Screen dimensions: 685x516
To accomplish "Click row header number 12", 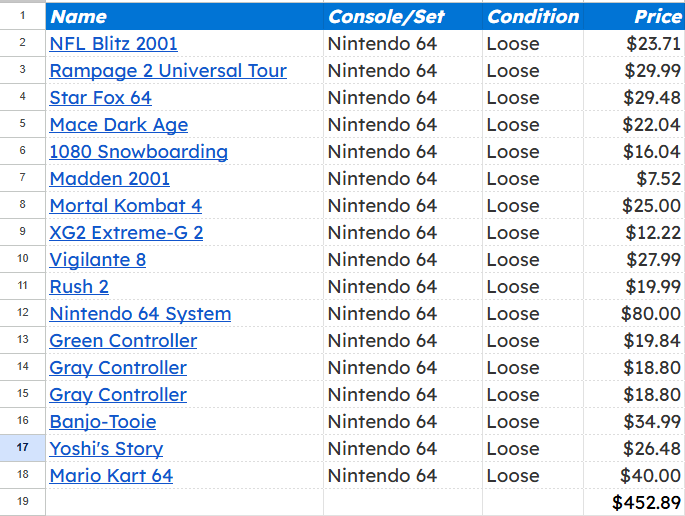I will pyautogui.click(x=23, y=313).
